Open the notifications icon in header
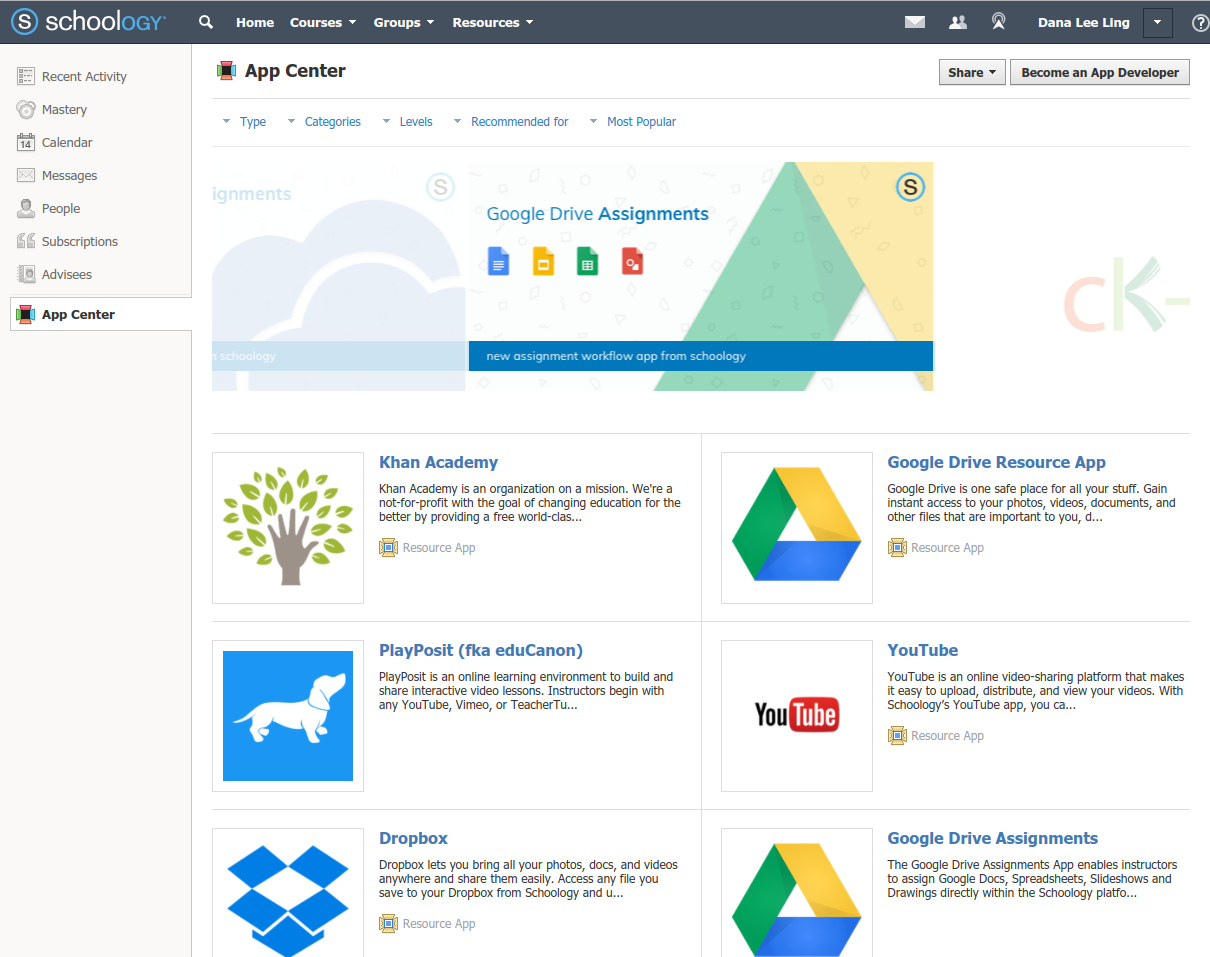1210x957 pixels. click(x=998, y=22)
